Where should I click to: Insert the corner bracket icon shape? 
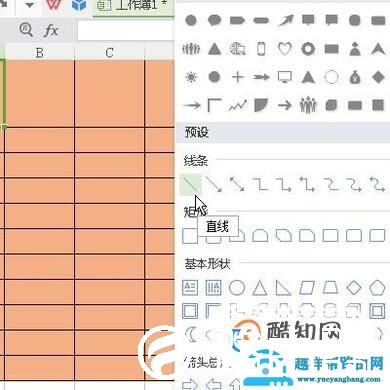click(214, 106)
